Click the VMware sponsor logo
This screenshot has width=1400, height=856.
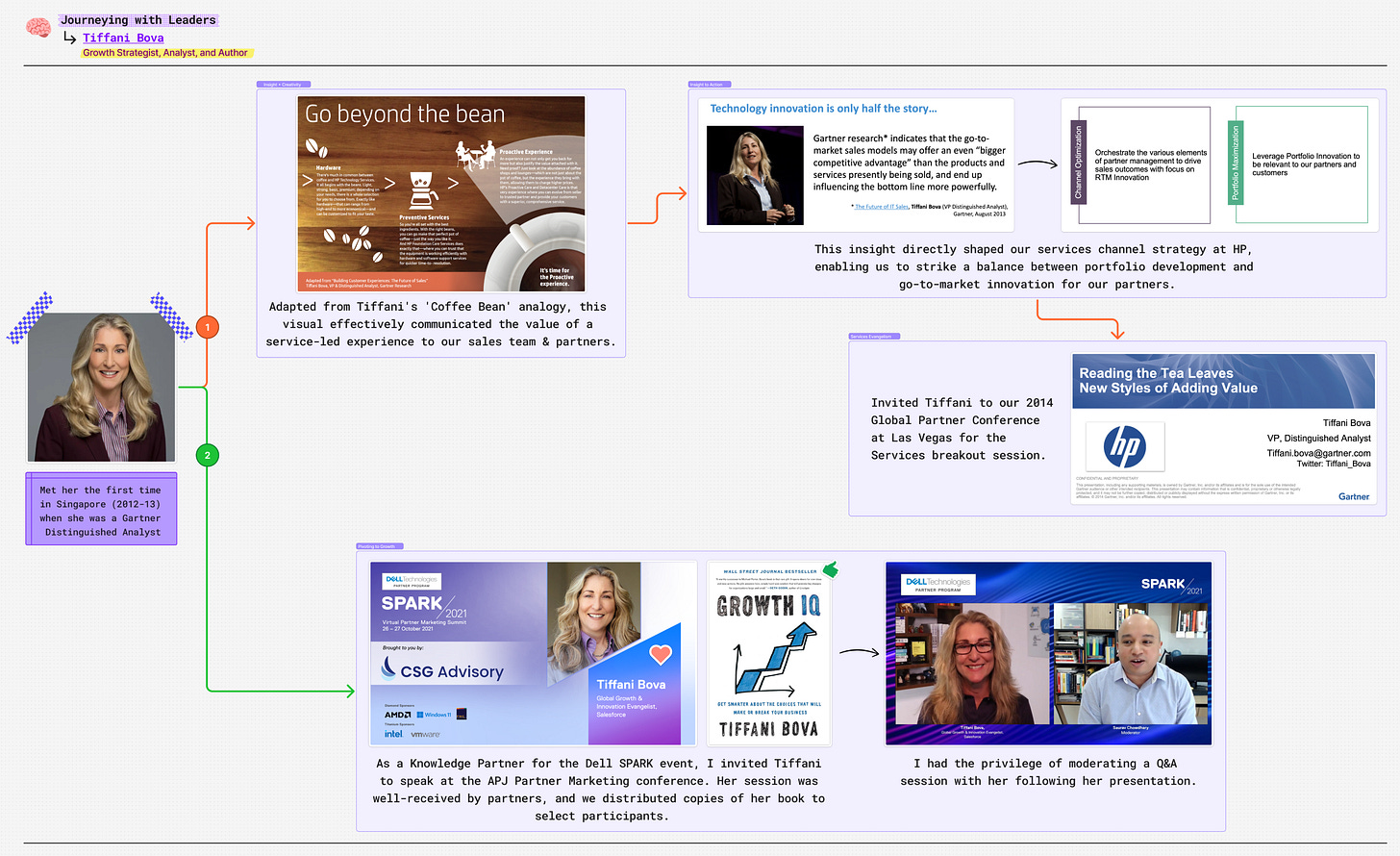pos(425,735)
